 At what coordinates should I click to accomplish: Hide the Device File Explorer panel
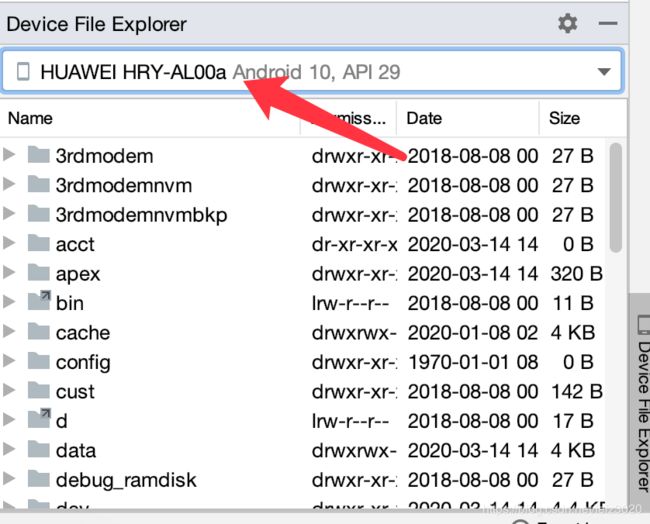tap(608, 24)
